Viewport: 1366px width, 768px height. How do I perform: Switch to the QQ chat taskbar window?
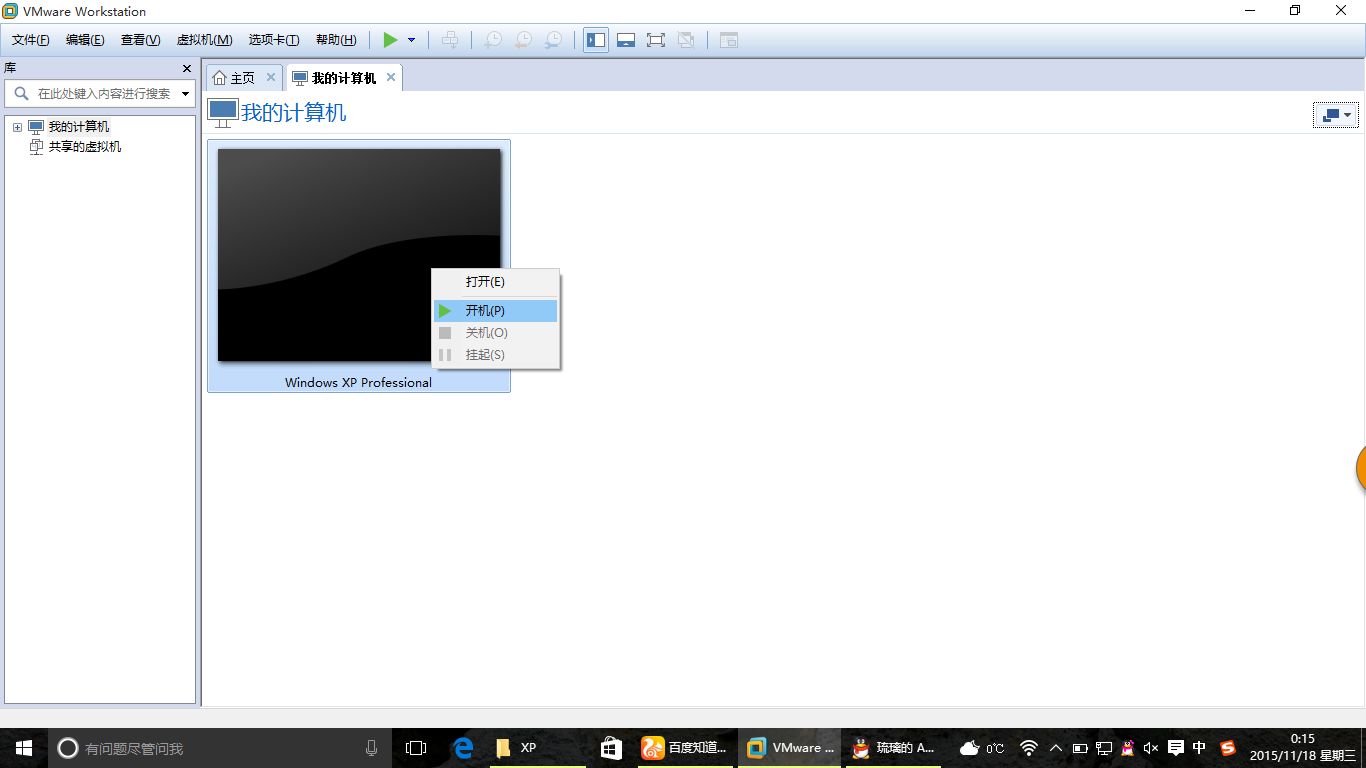point(895,748)
